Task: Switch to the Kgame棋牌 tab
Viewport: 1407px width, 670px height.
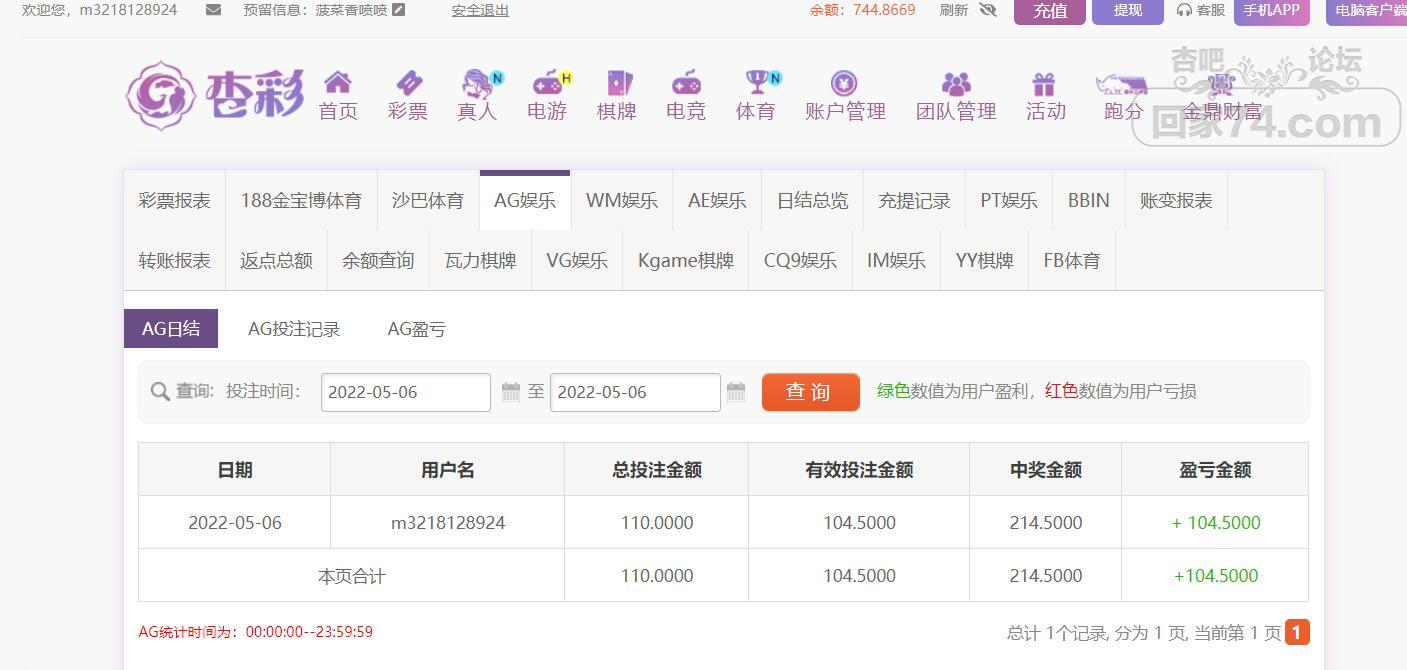Action: [x=686, y=261]
